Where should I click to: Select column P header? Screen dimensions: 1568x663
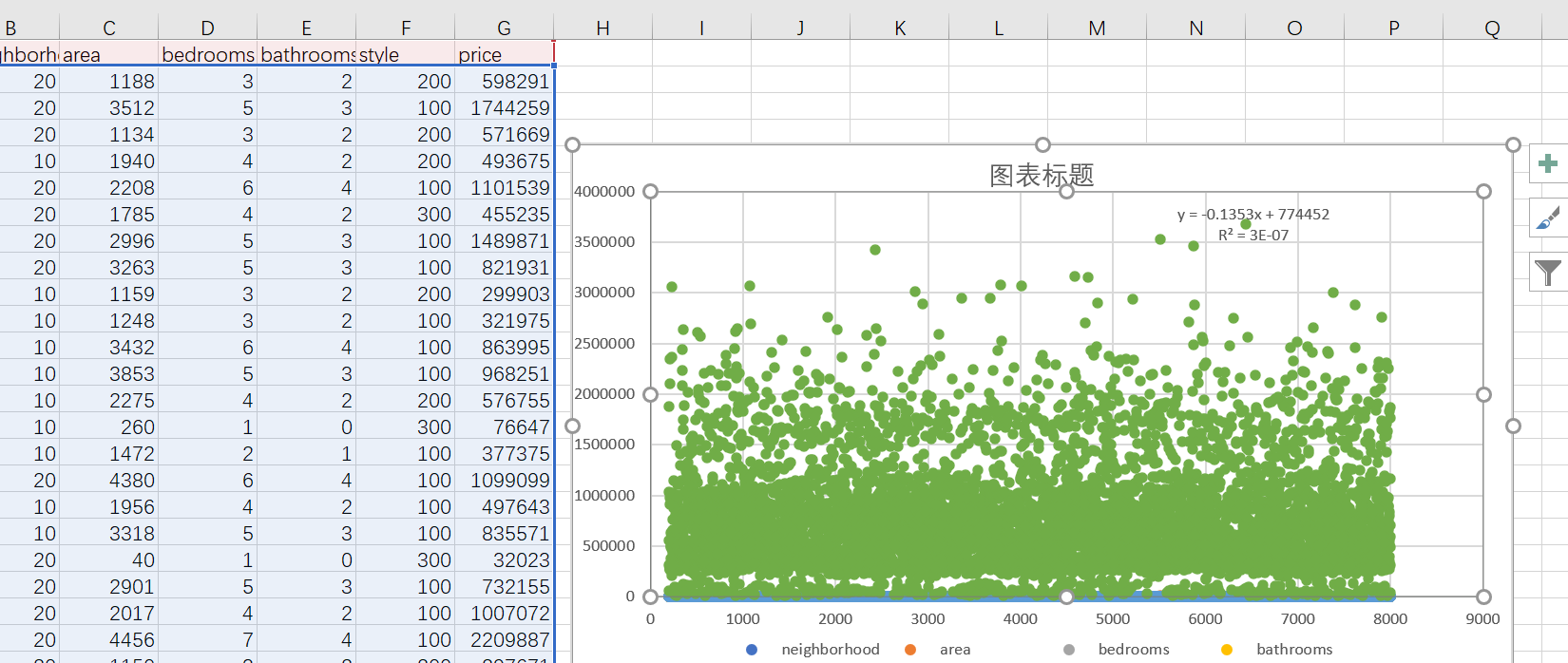click(x=1393, y=28)
